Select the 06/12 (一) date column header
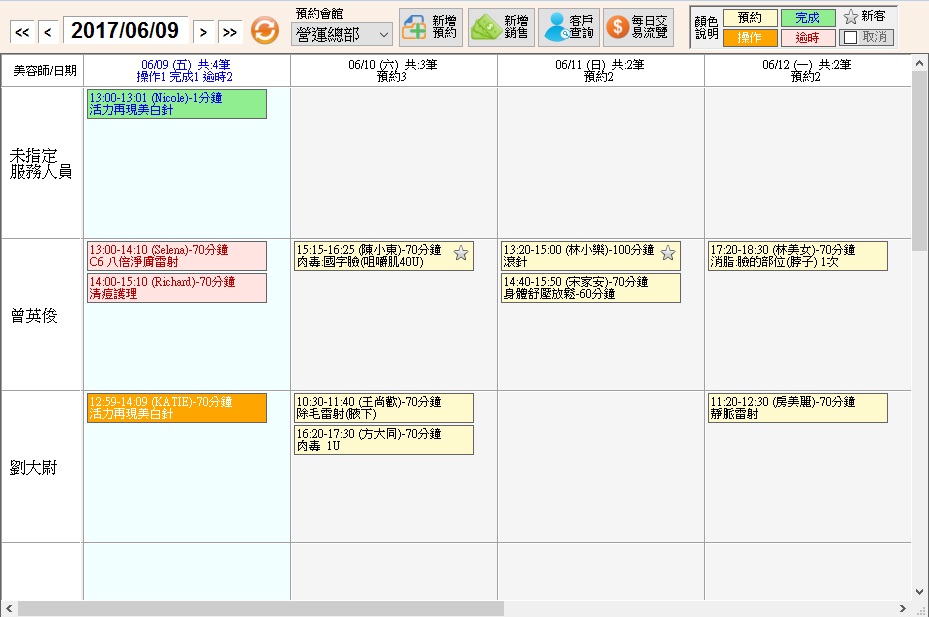929x617 pixels. tap(807, 70)
